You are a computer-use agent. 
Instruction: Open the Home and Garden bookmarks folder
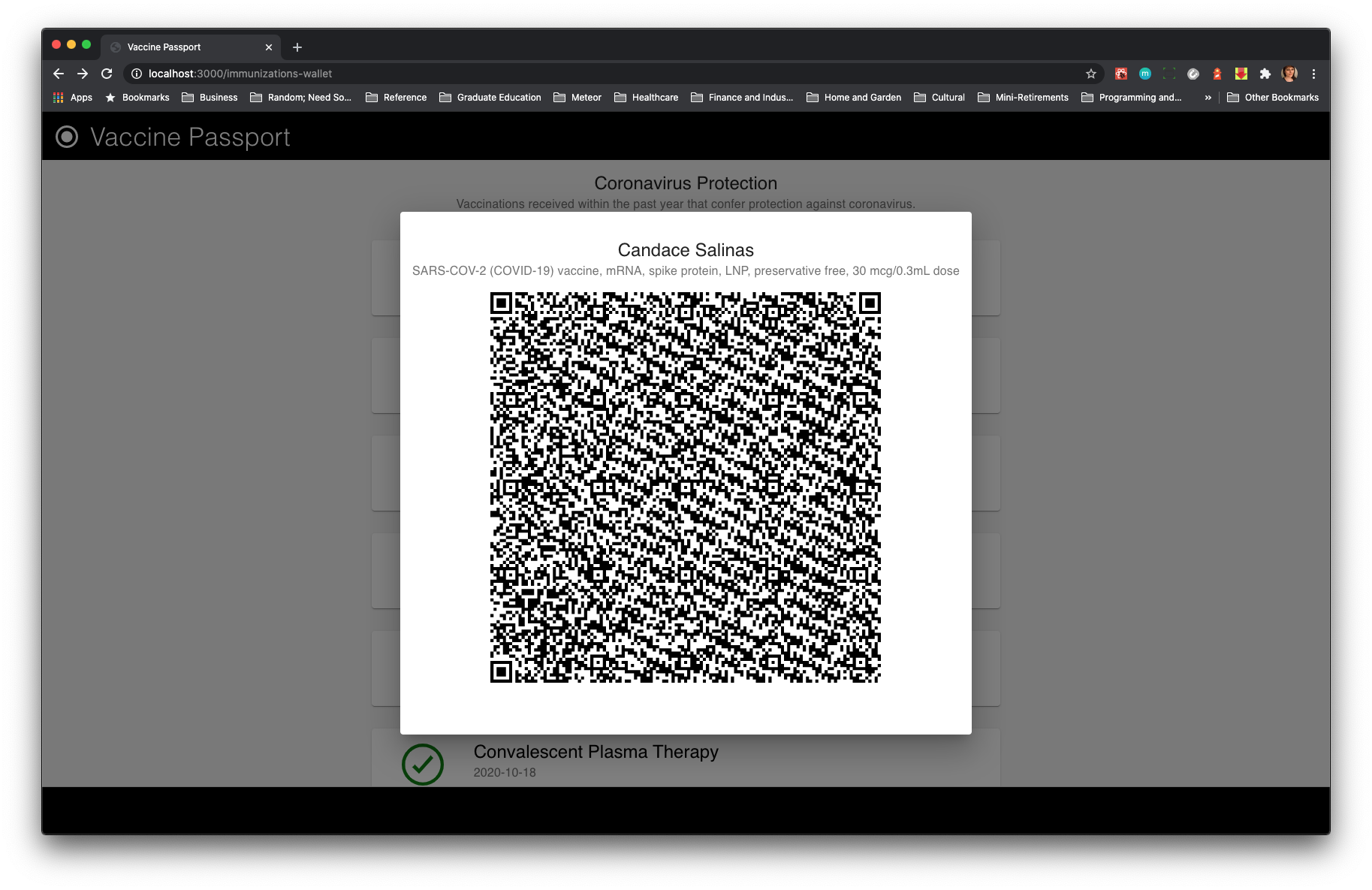[854, 98]
